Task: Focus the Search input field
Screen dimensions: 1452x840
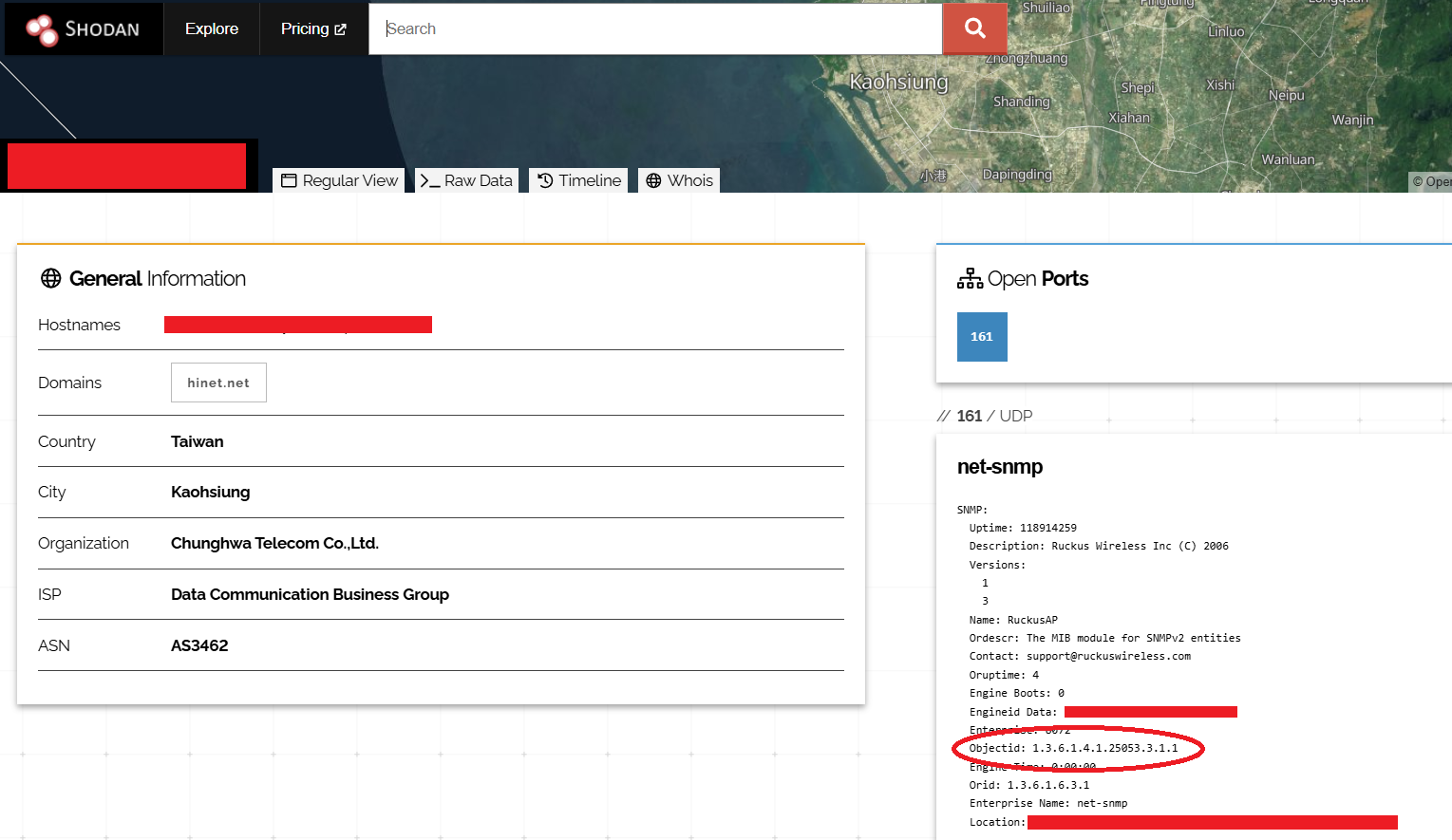Action: tap(655, 28)
